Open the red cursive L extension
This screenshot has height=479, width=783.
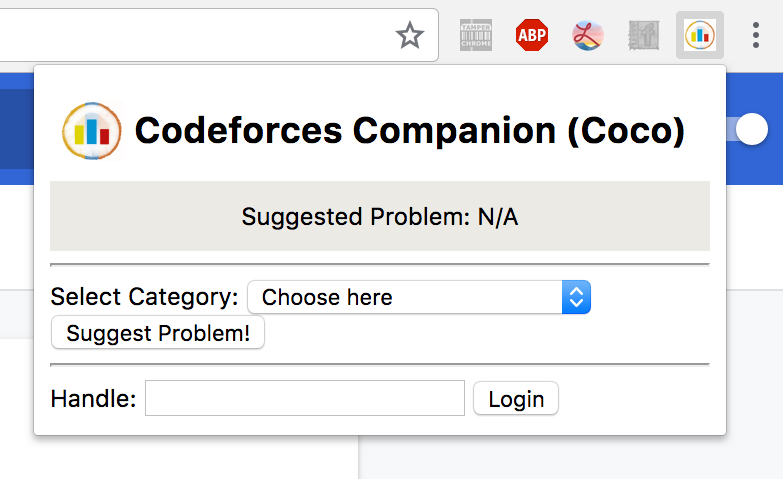588,35
